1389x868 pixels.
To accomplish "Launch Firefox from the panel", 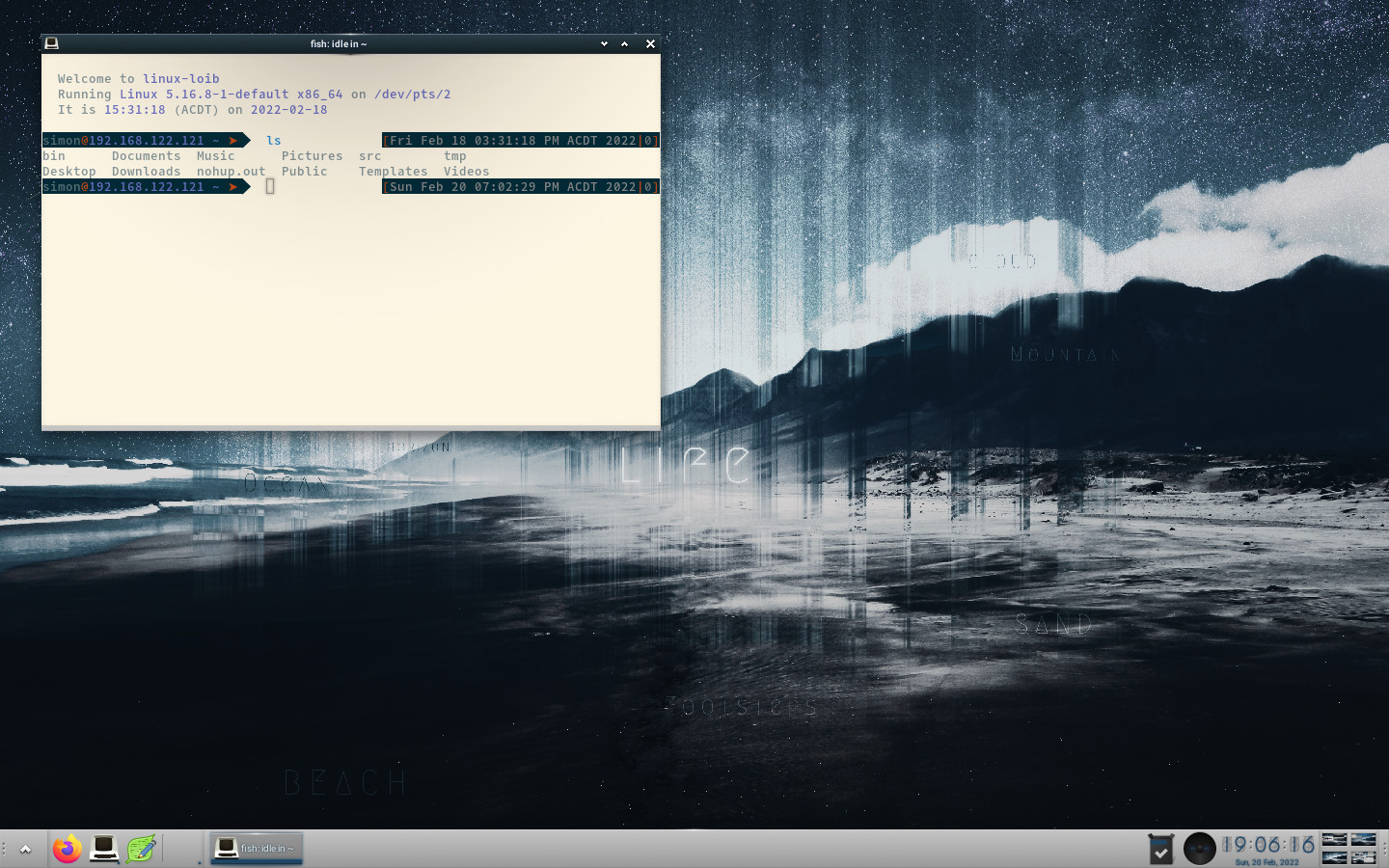I will (67, 849).
